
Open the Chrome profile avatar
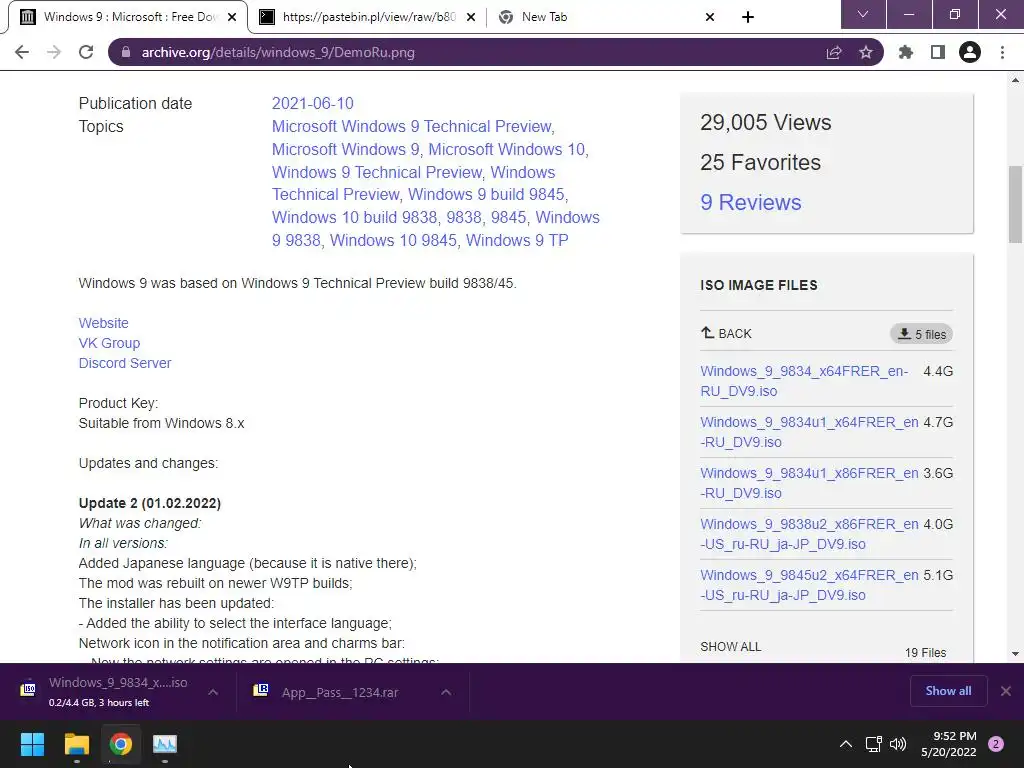point(970,52)
